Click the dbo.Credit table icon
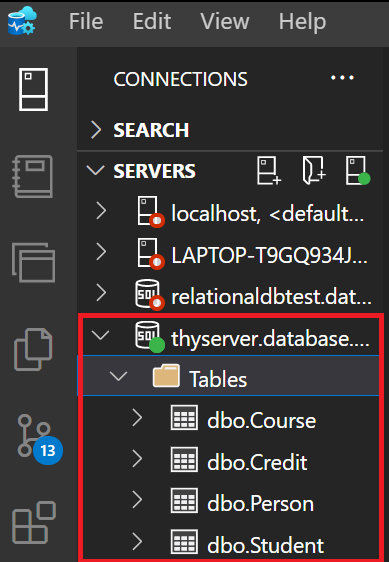This screenshot has width=389, height=562. (x=184, y=459)
